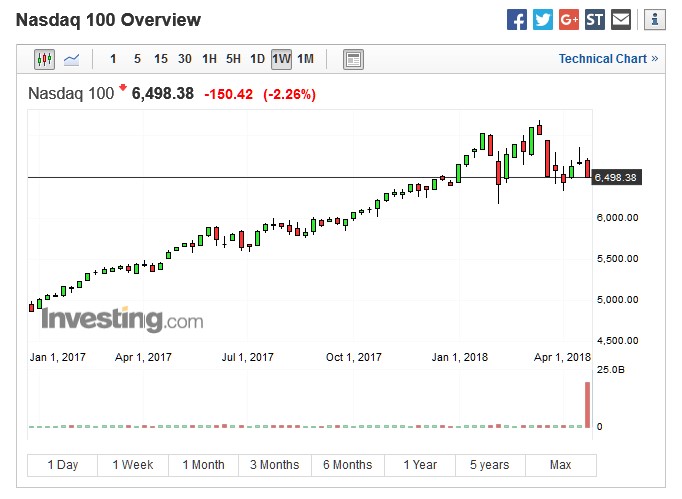The width and height of the screenshot is (682, 499).
Task: Select 30 minute interval
Action: (185, 59)
